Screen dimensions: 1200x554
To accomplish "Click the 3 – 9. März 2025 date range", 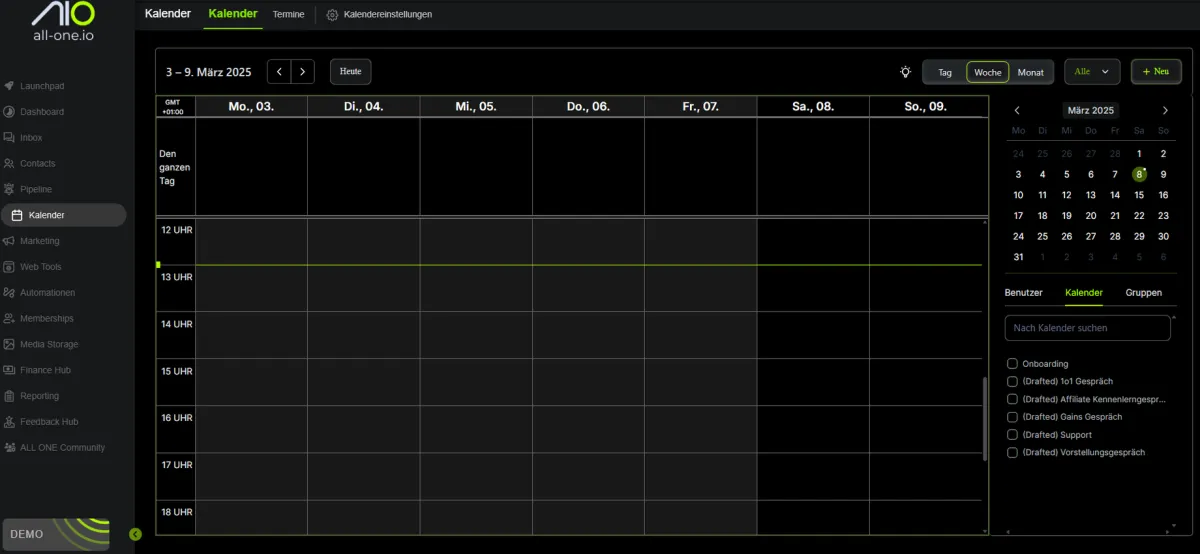I will pyautogui.click(x=208, y=72).
